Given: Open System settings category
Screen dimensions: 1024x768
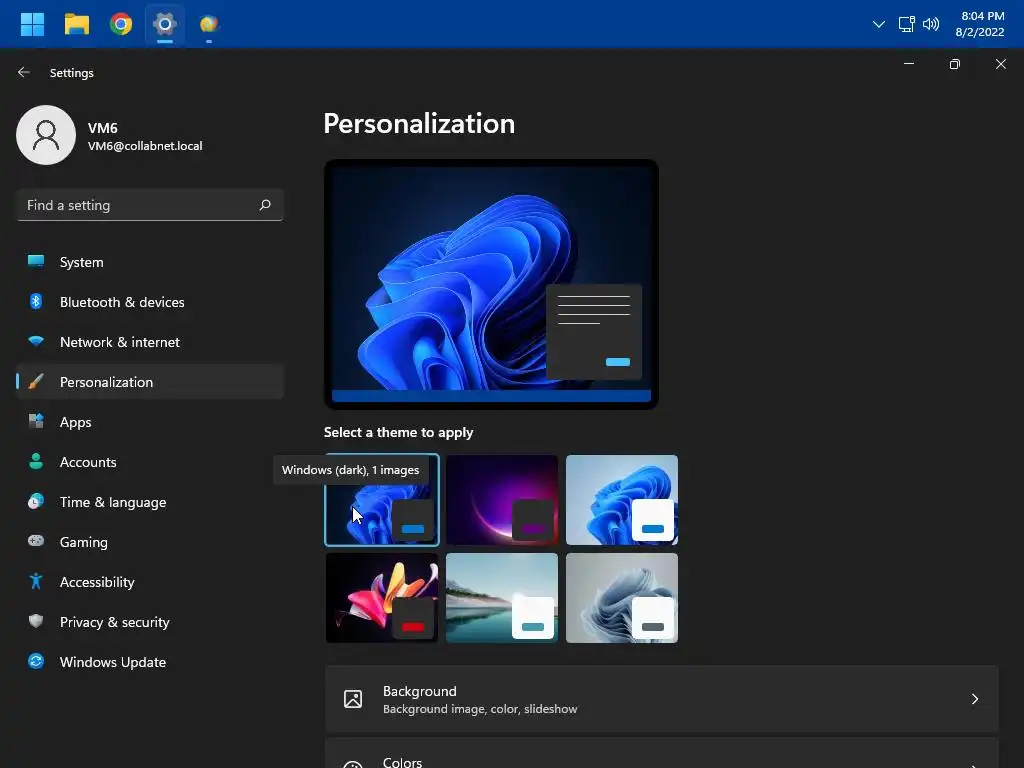Looking at the screenshot, I should point(150,262).
